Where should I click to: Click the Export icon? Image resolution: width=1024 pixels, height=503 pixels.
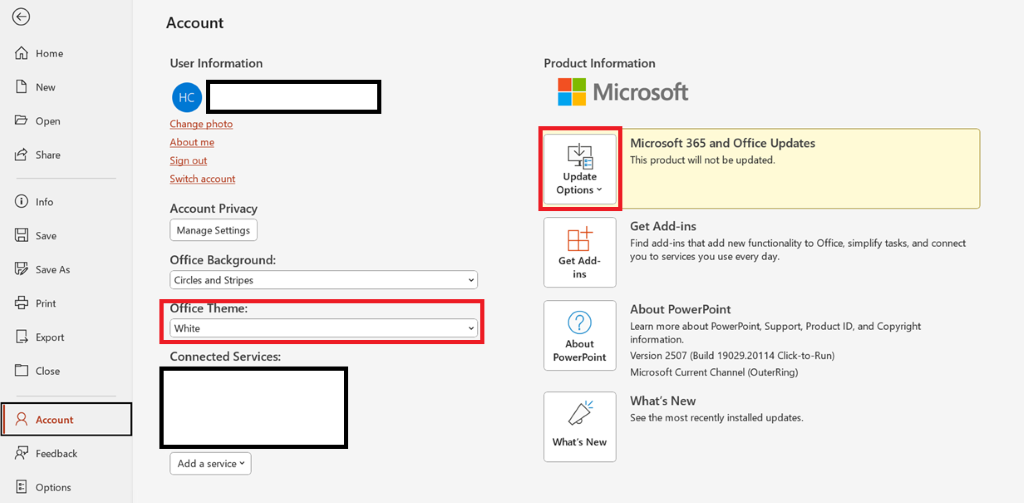[22, 337]
